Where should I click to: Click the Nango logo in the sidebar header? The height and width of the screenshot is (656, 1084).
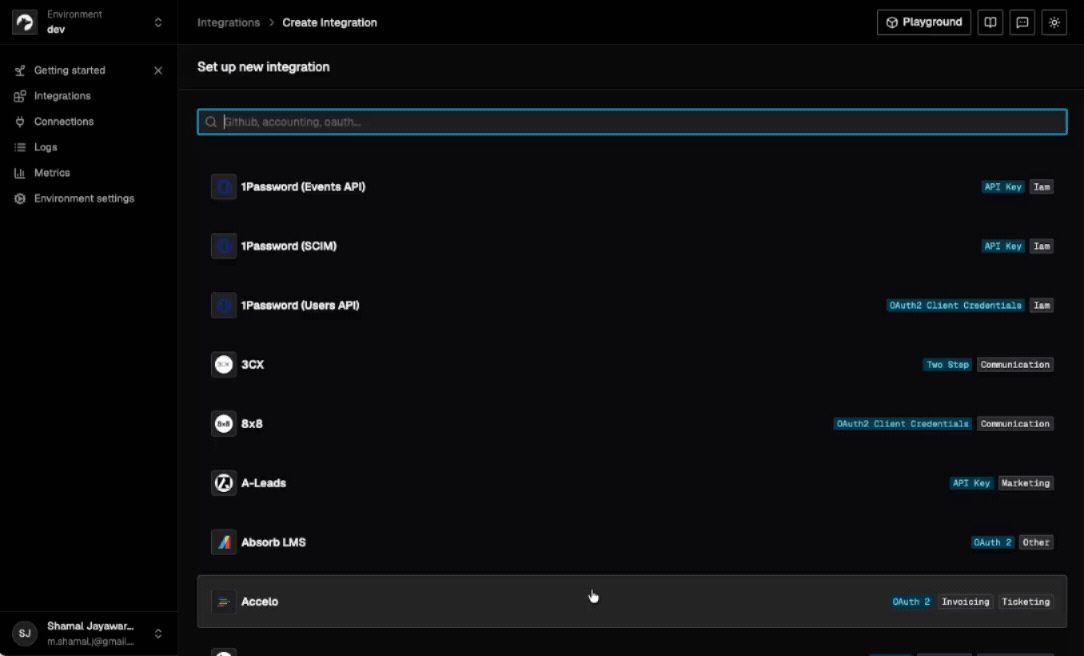[x=25, y=22]
